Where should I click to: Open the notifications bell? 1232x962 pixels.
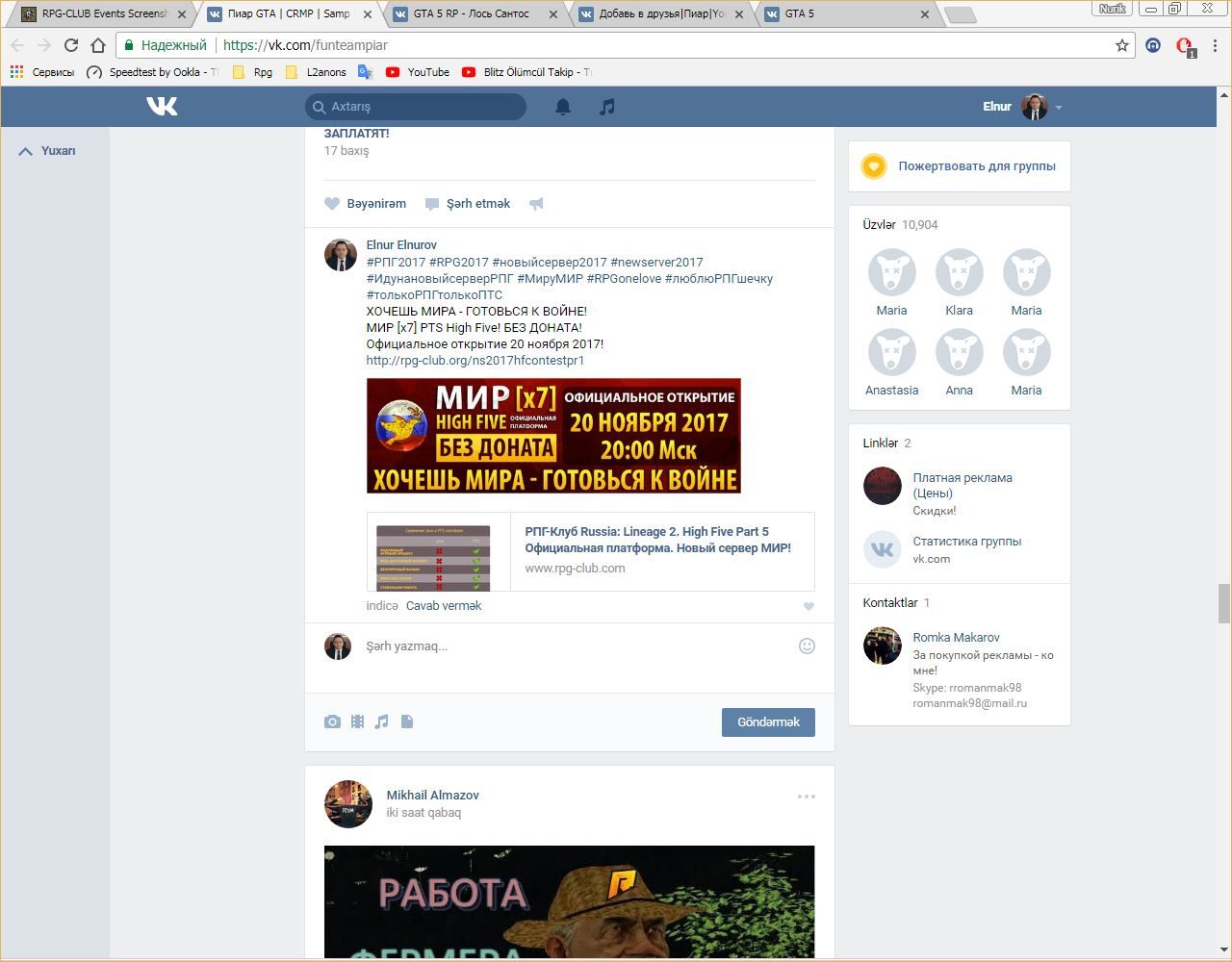pos(563,107)
